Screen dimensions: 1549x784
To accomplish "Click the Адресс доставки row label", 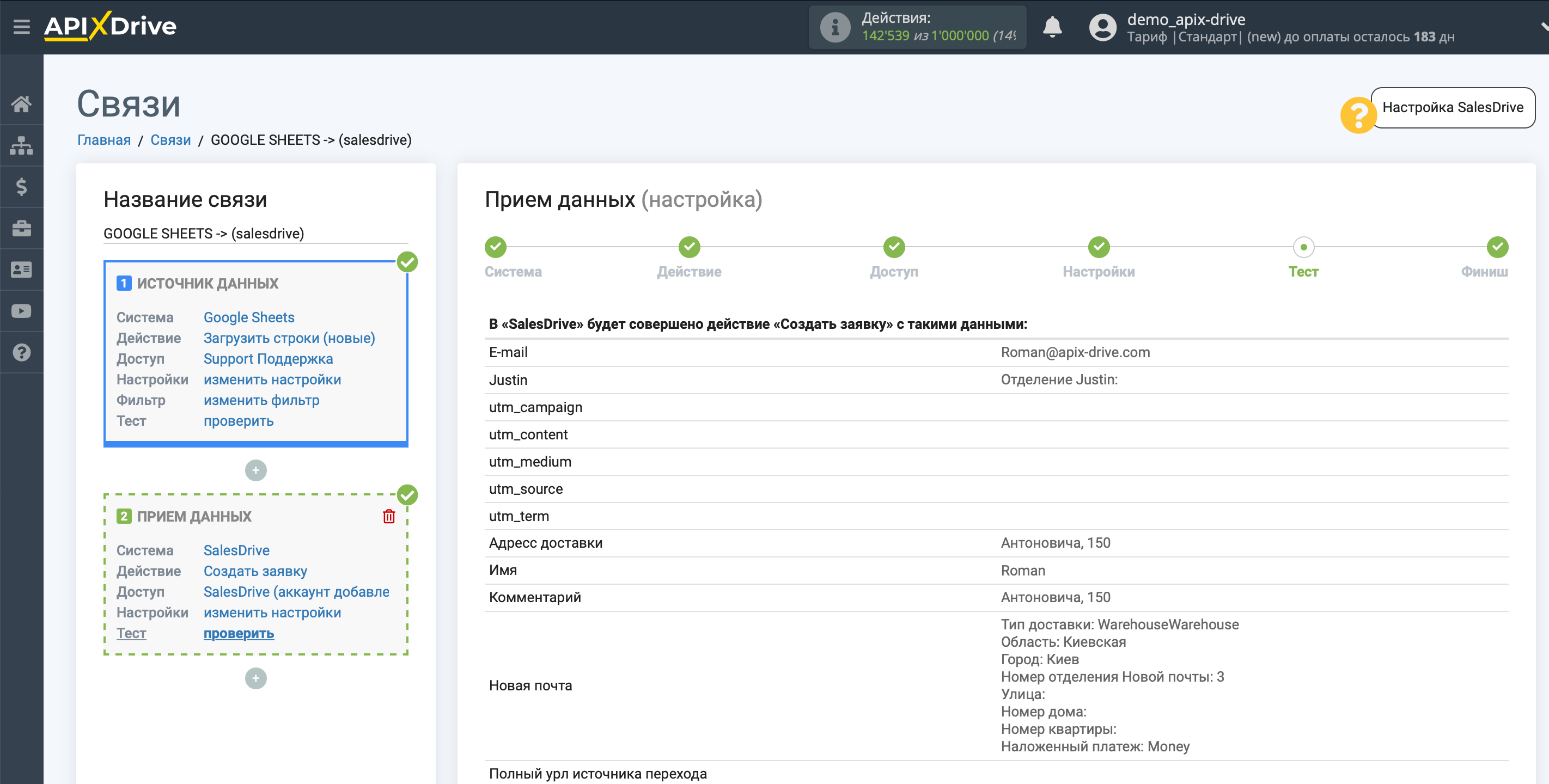I will pos(545,543).
